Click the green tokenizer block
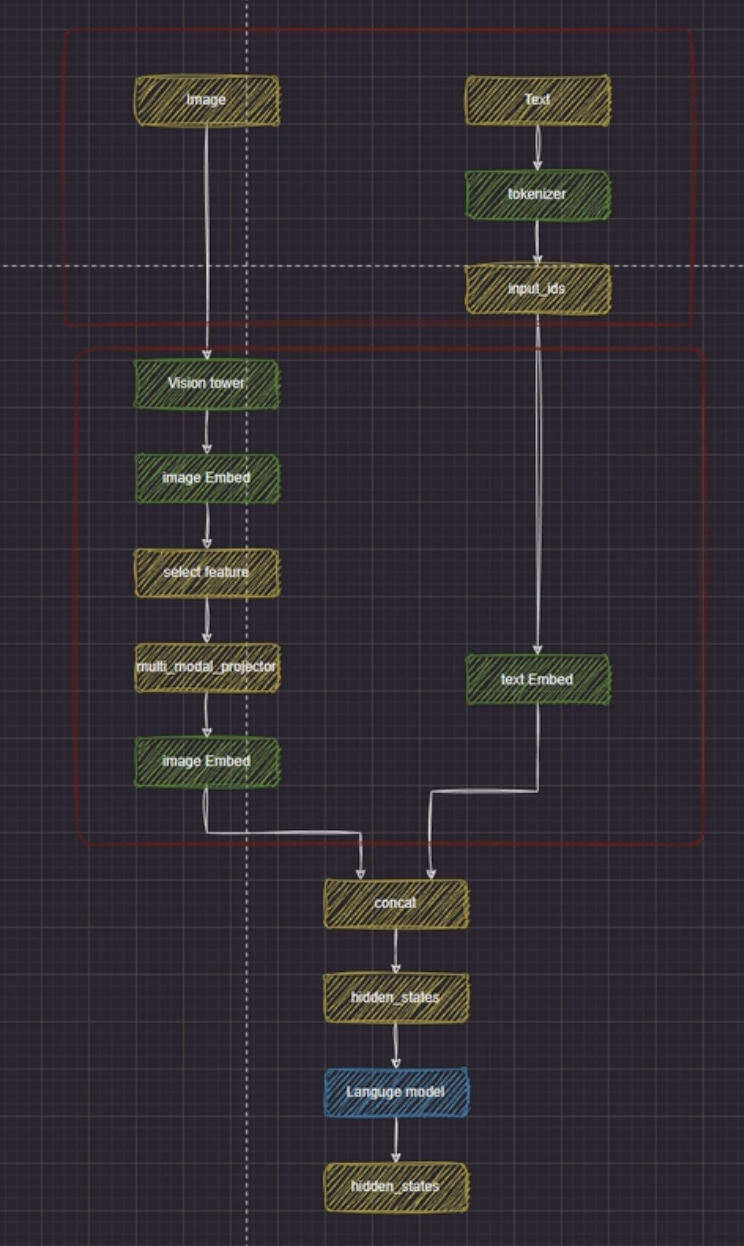Screen dimensions: 744x1246 537,195
